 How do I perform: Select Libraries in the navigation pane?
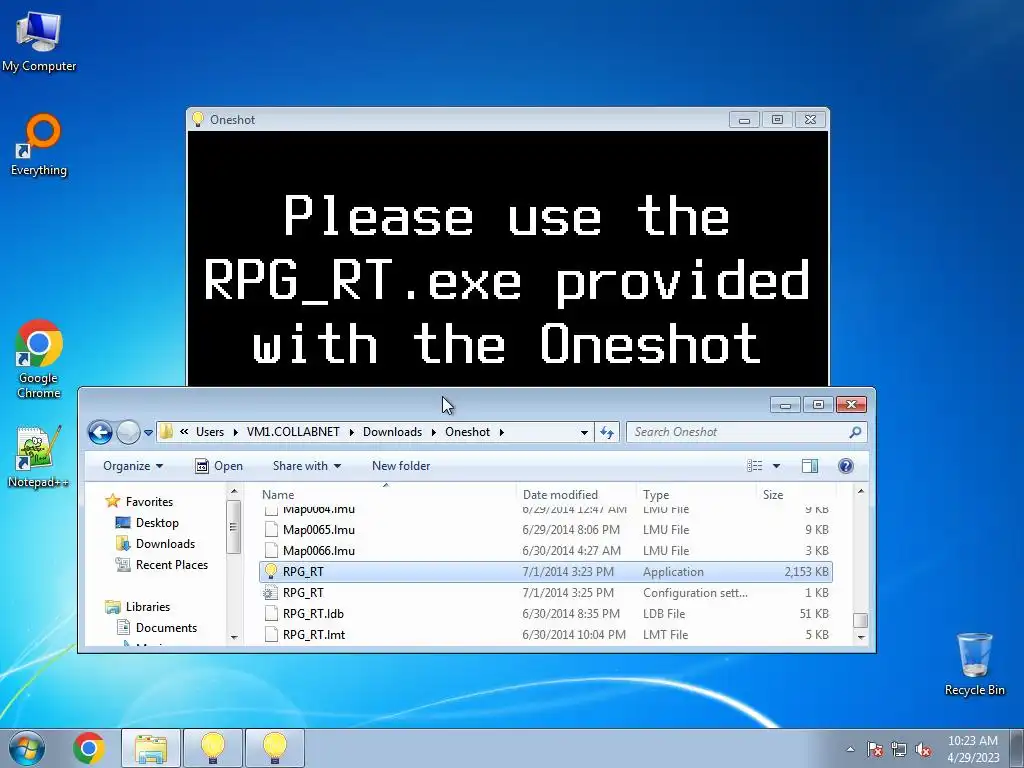(x=148, y=606)
